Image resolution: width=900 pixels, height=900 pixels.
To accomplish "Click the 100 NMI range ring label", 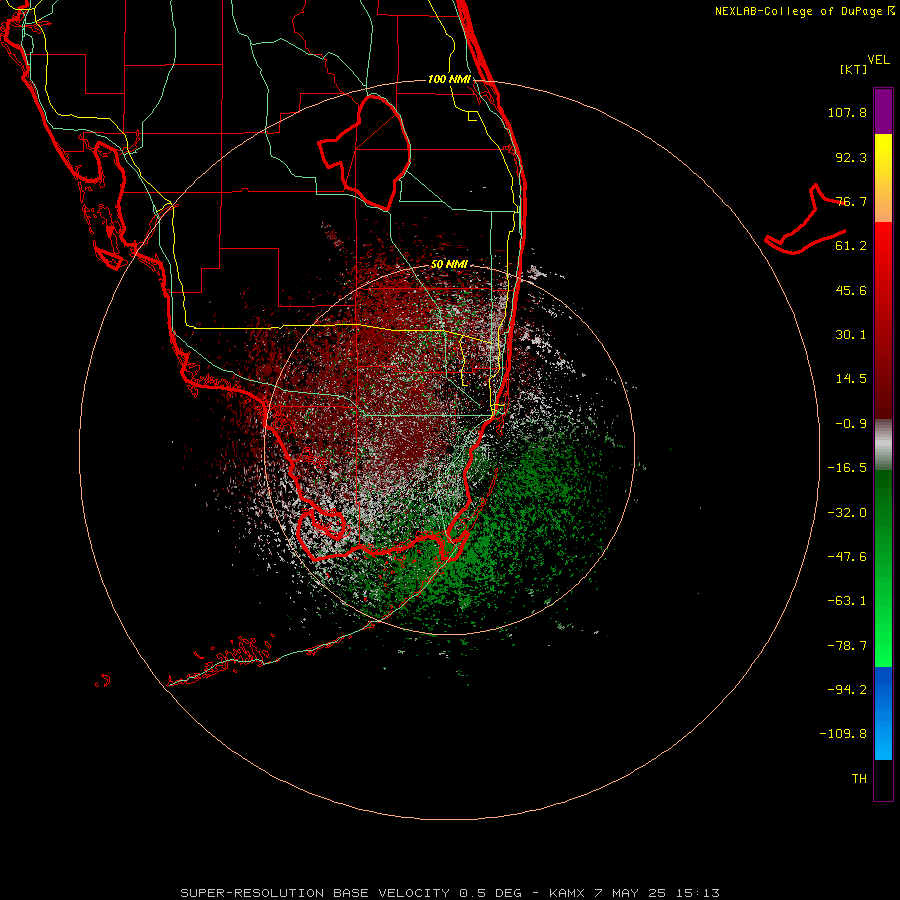I will [x=449, y=79].
